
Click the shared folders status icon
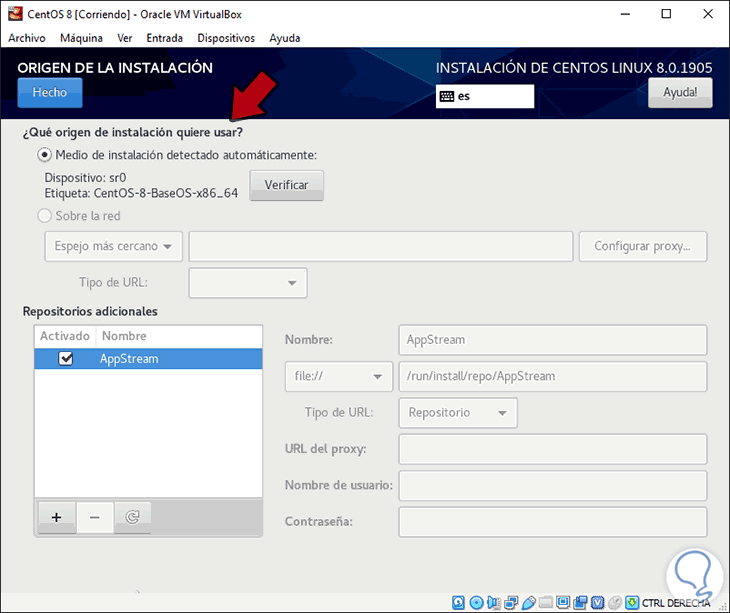click(x=546, y=603)
